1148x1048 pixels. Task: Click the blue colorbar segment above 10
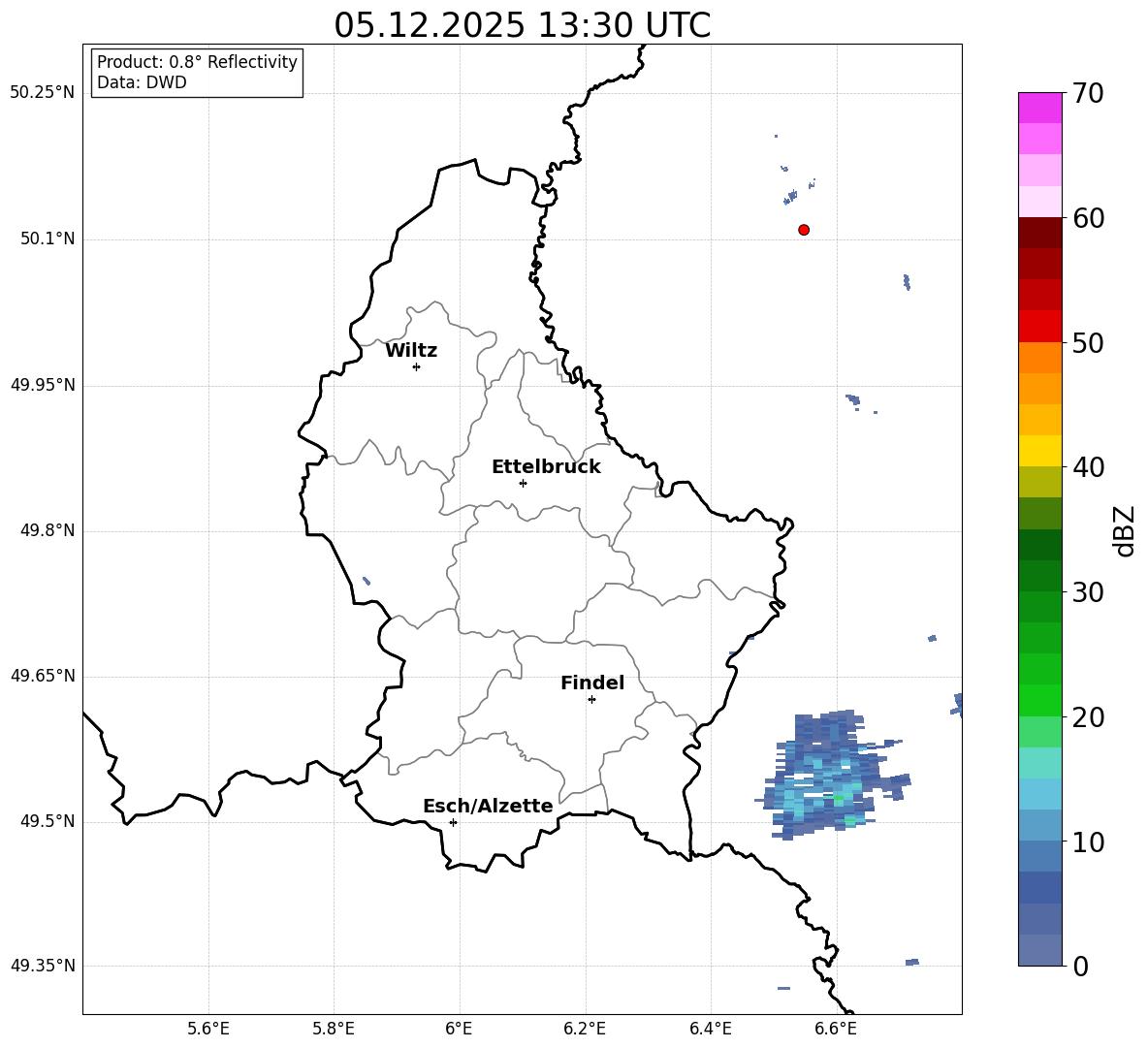(1039, 825)
